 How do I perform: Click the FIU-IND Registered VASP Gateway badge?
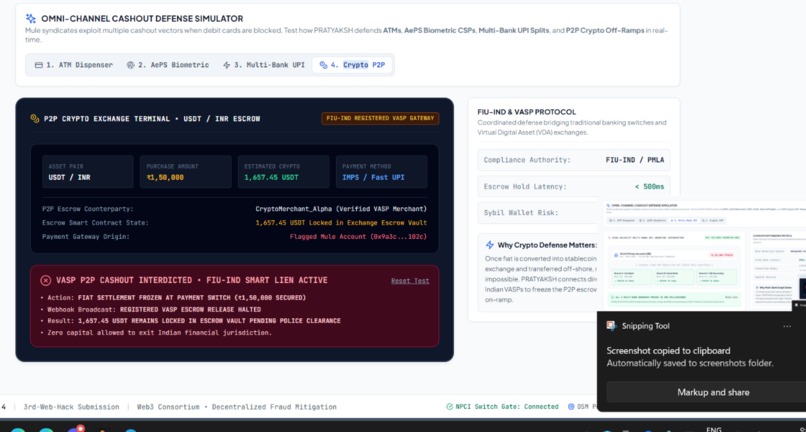point(380,118)
